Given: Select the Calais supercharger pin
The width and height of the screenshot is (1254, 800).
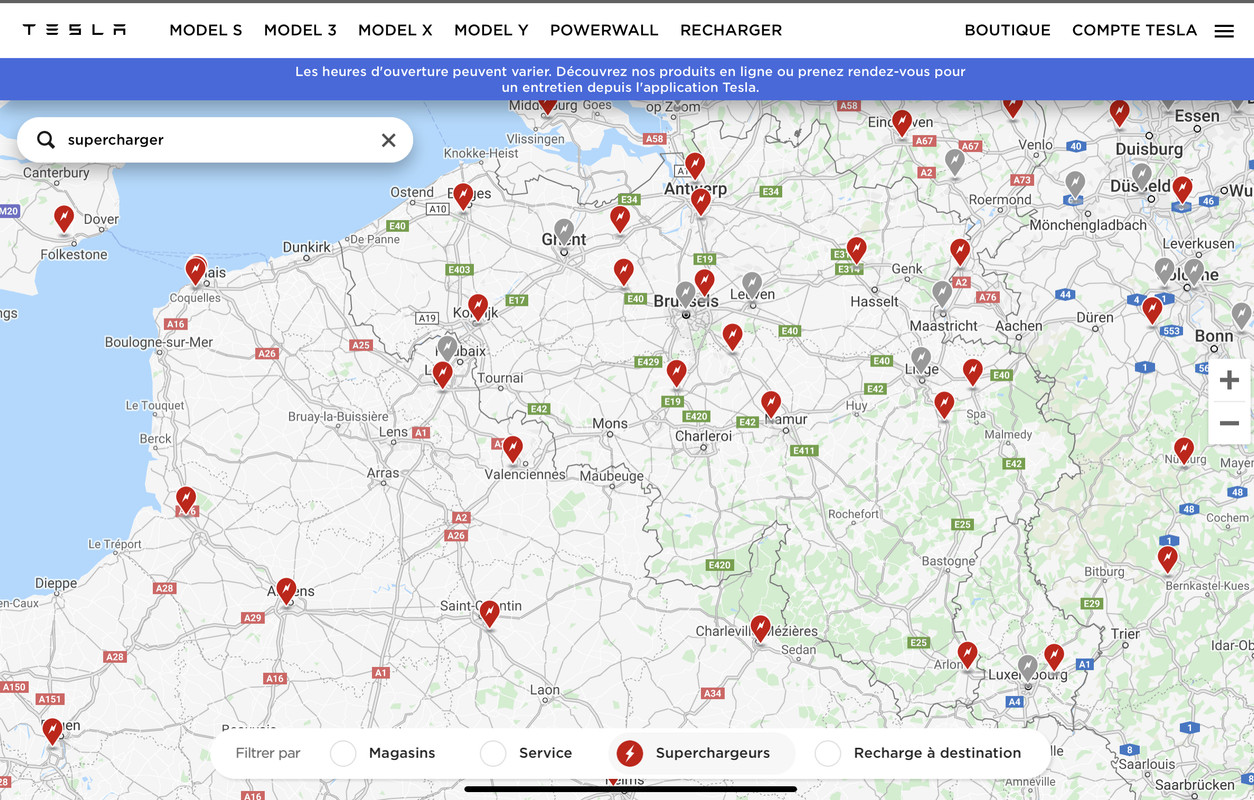Looking at the screenshot, I should (196, 271).
